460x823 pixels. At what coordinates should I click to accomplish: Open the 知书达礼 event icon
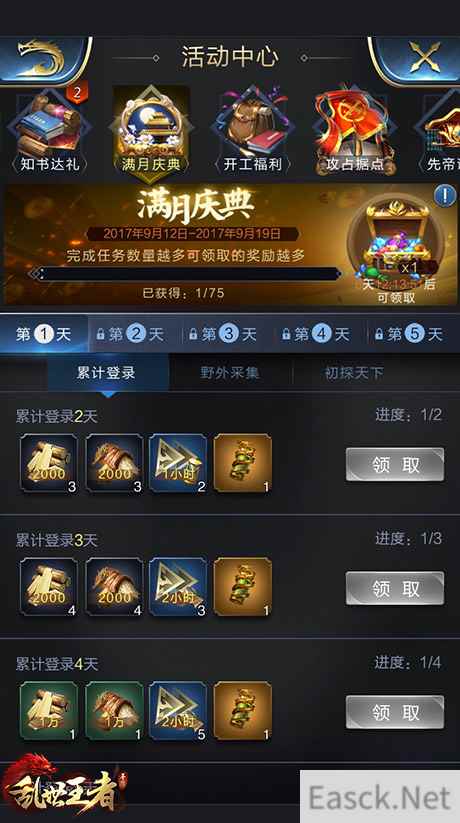click(x=49, y=131)
